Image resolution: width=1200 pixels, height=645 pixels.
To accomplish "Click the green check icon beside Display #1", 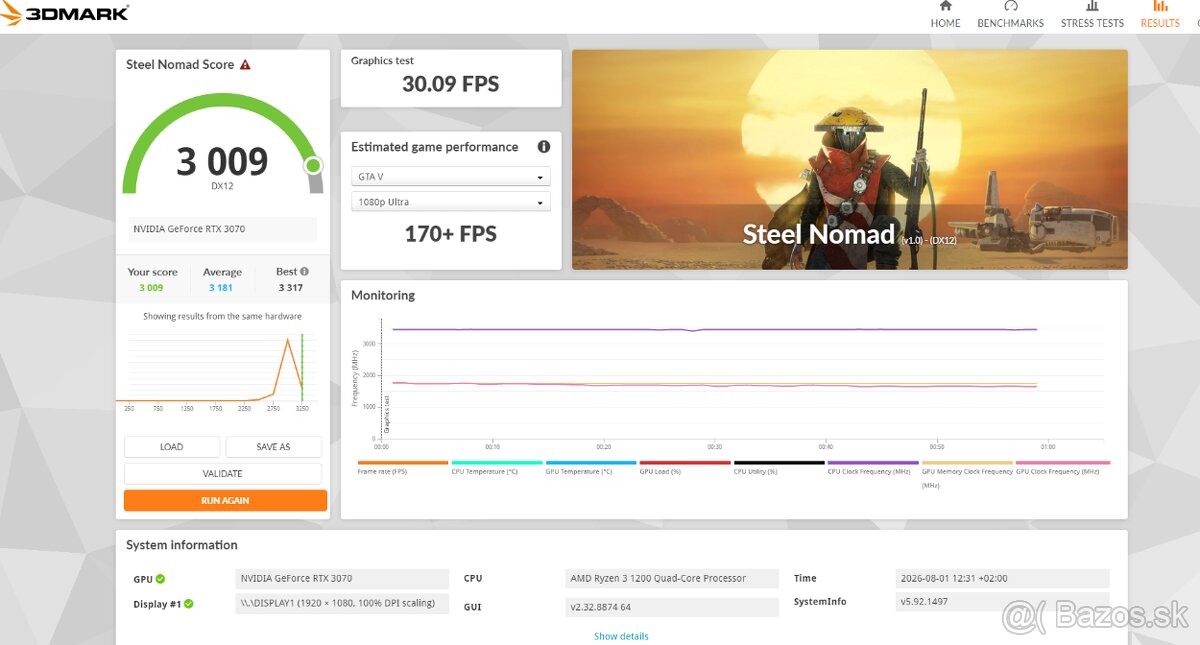I will [189, 604].
